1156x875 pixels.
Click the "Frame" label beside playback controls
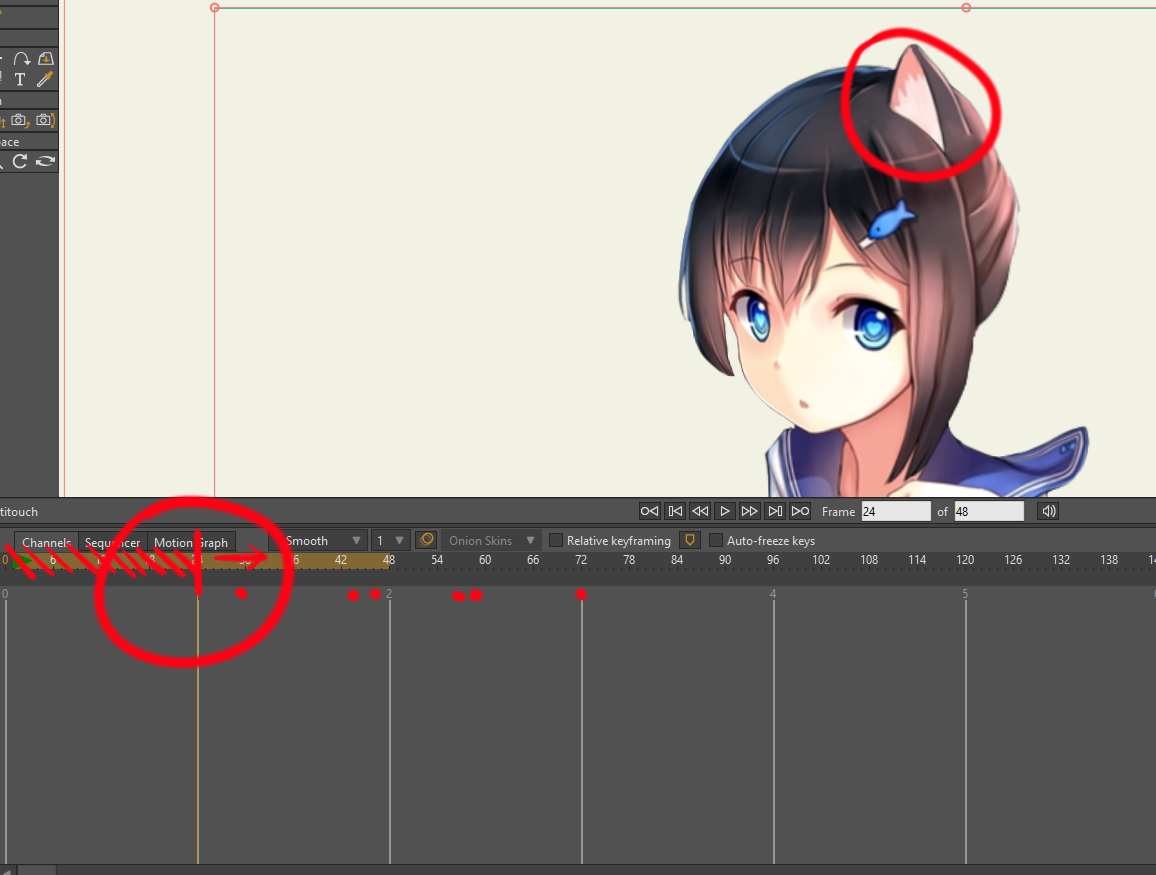838,512
